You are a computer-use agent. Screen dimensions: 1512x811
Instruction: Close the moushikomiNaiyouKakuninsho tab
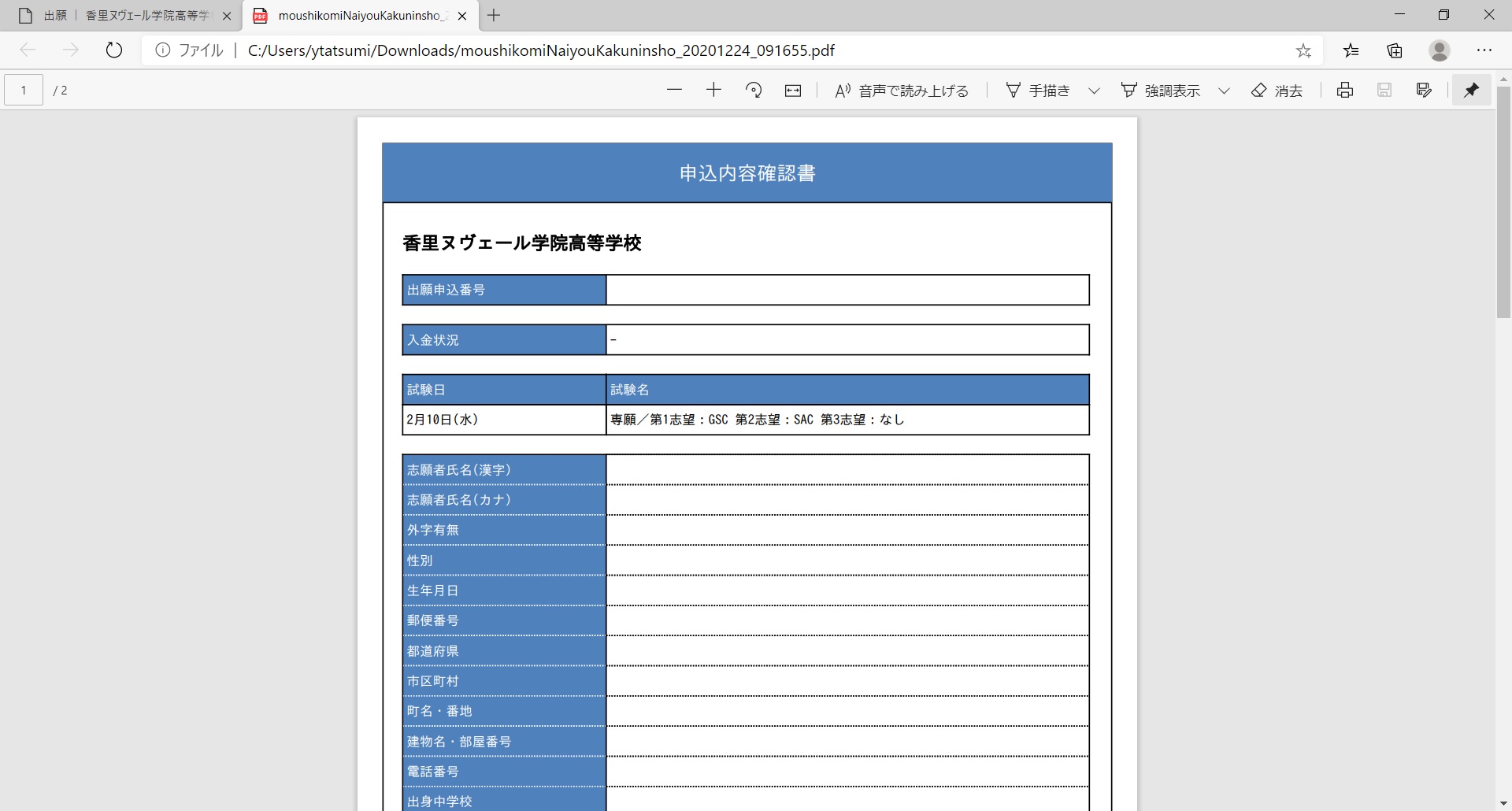462,16
